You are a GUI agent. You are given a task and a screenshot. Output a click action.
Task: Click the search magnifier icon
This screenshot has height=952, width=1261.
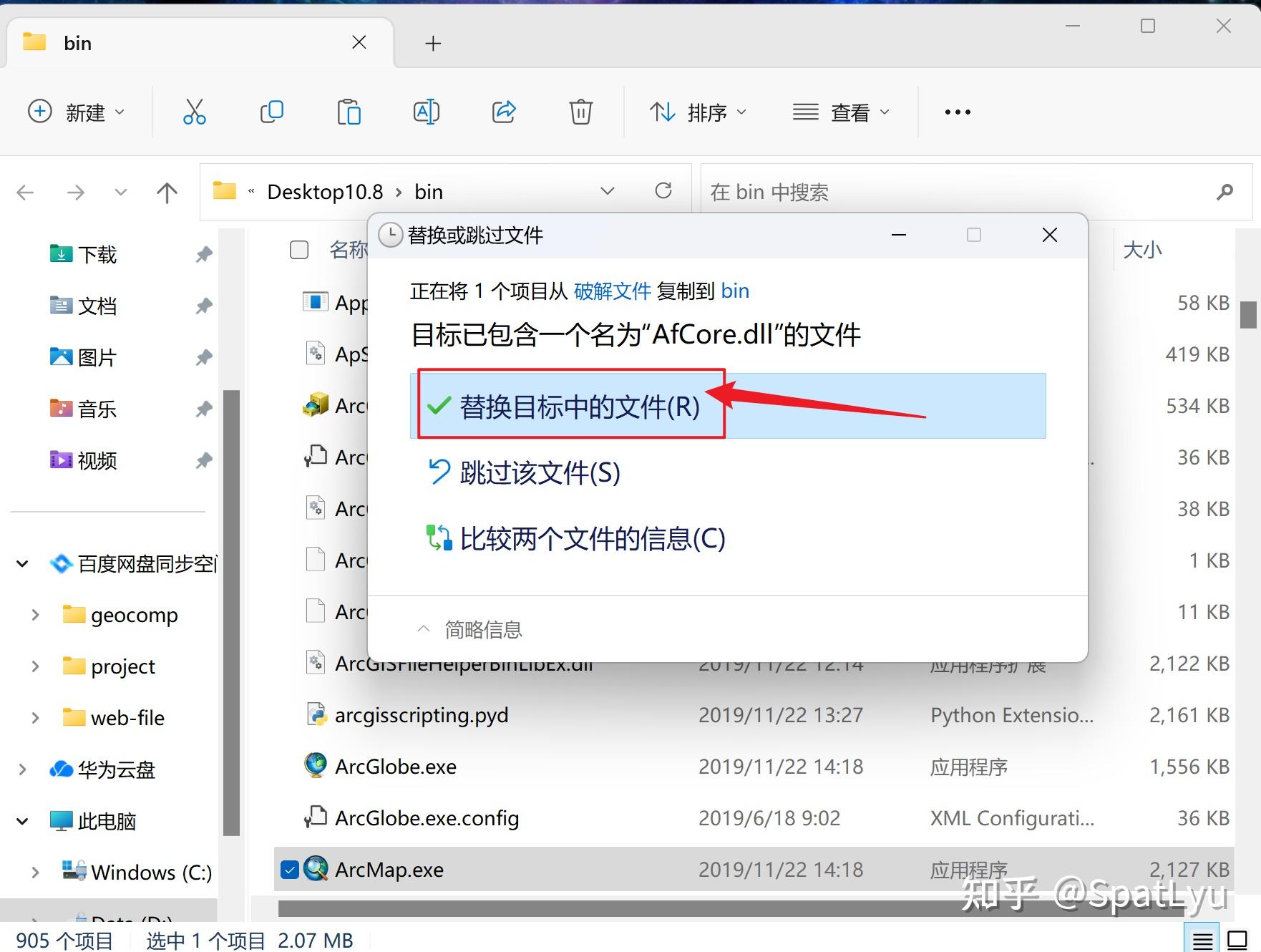(x=1225, y=191)
